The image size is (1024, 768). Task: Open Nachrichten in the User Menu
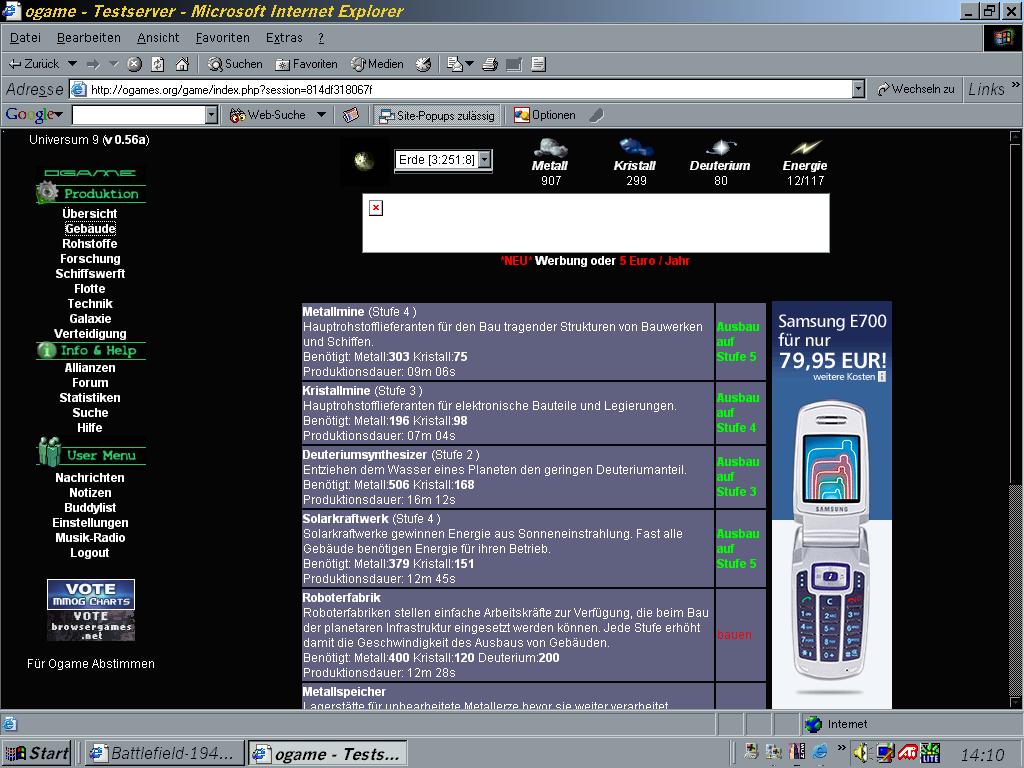click(x=90, y=477)
